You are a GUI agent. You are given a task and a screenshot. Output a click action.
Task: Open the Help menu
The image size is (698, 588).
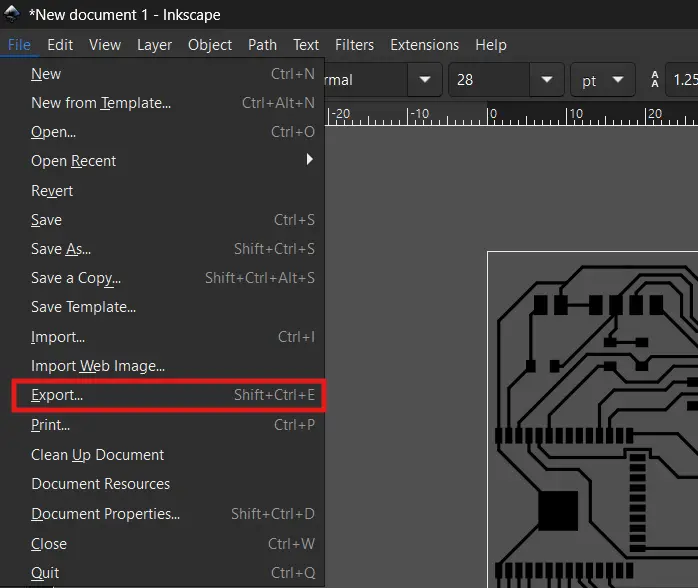[x=491, y=45]
